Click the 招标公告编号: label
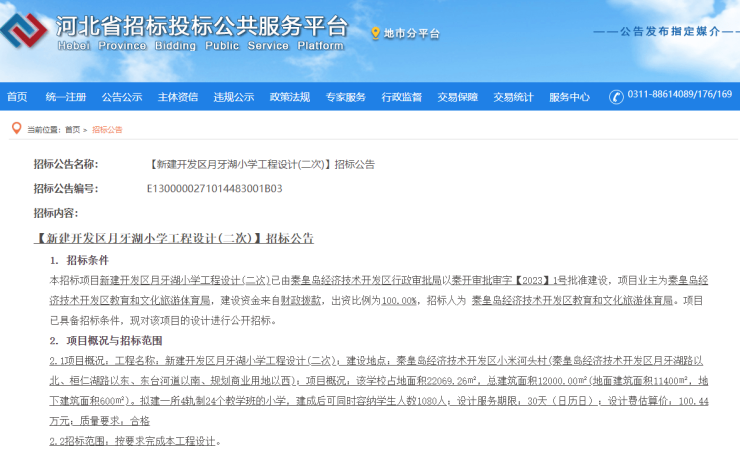This screenshot has height=451, width=740. (66, 189)
